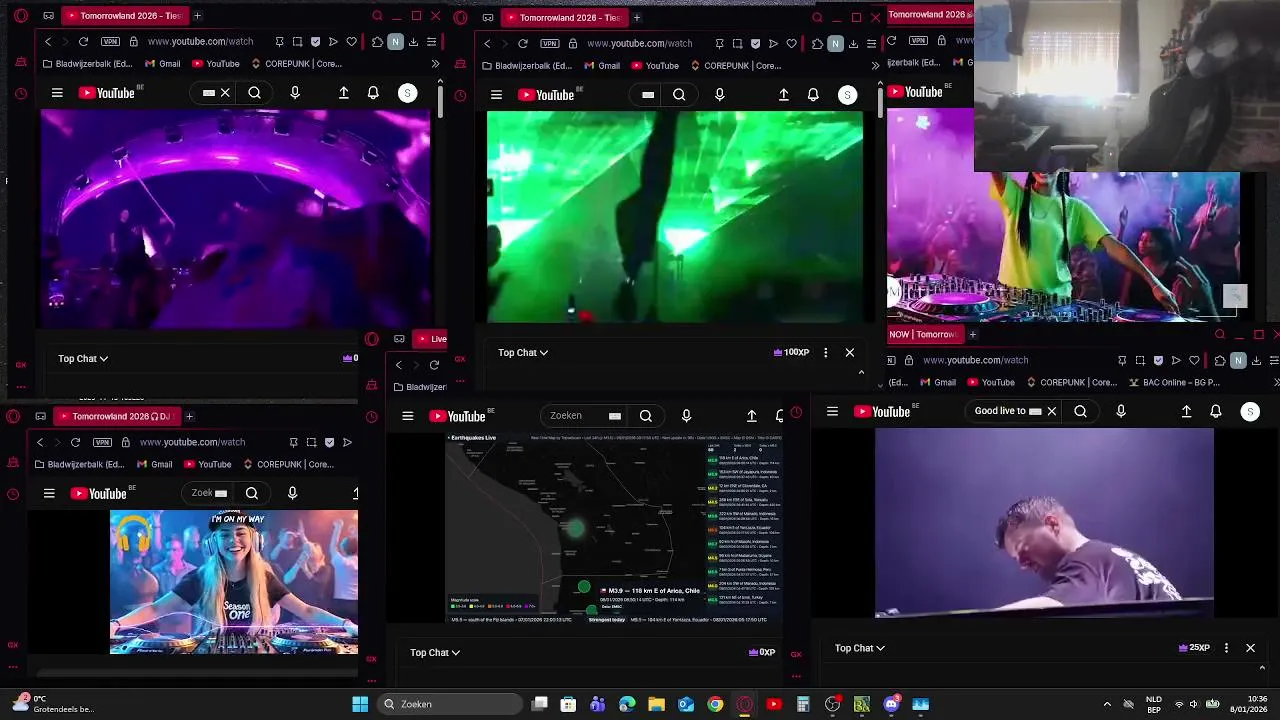Close the chat panel beside 100XP
Image resolution: width=1280 pixels, height=720 pixels.
click(850, 352)
